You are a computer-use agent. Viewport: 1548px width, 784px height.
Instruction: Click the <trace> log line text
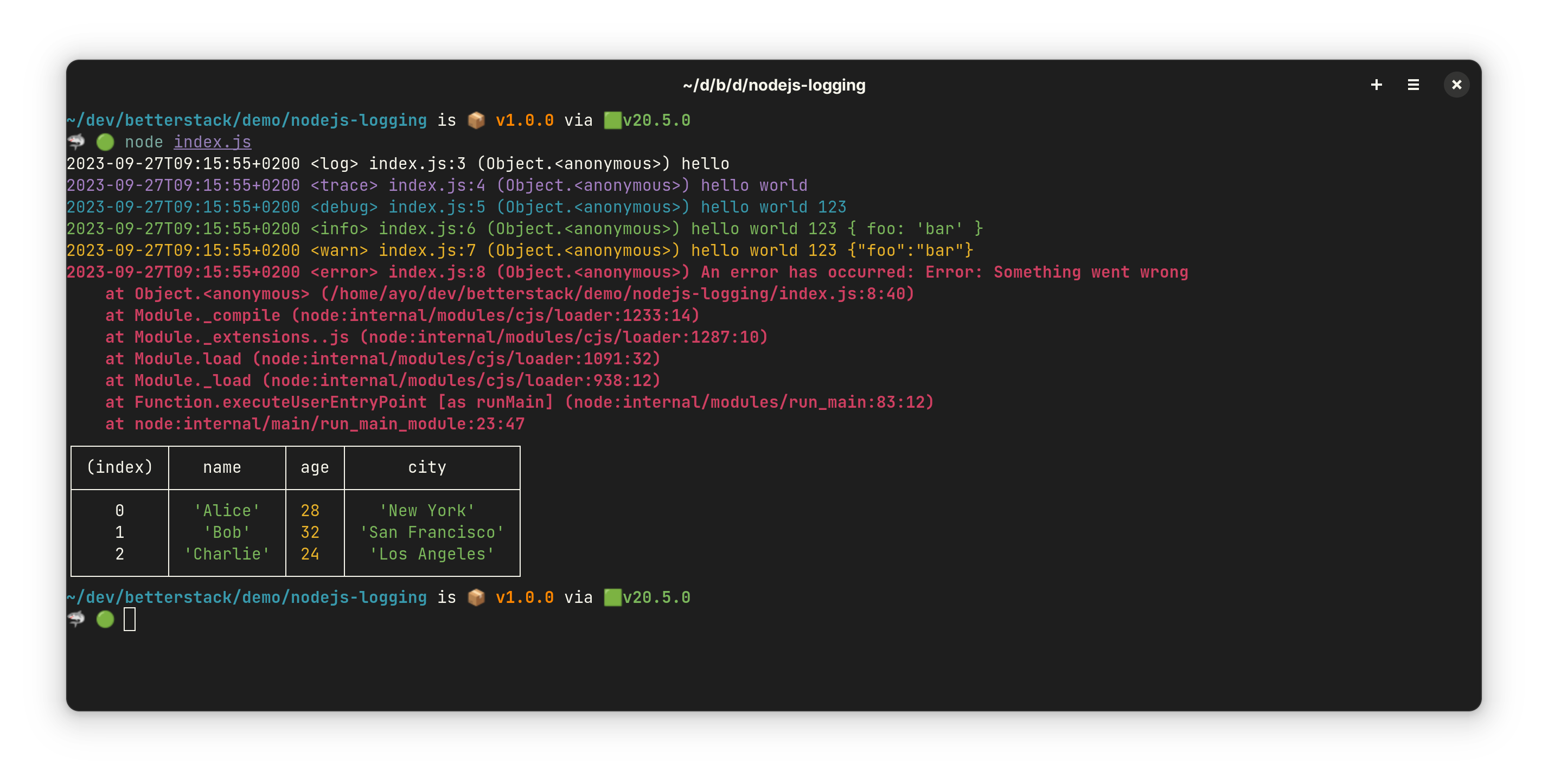(437, 185)
